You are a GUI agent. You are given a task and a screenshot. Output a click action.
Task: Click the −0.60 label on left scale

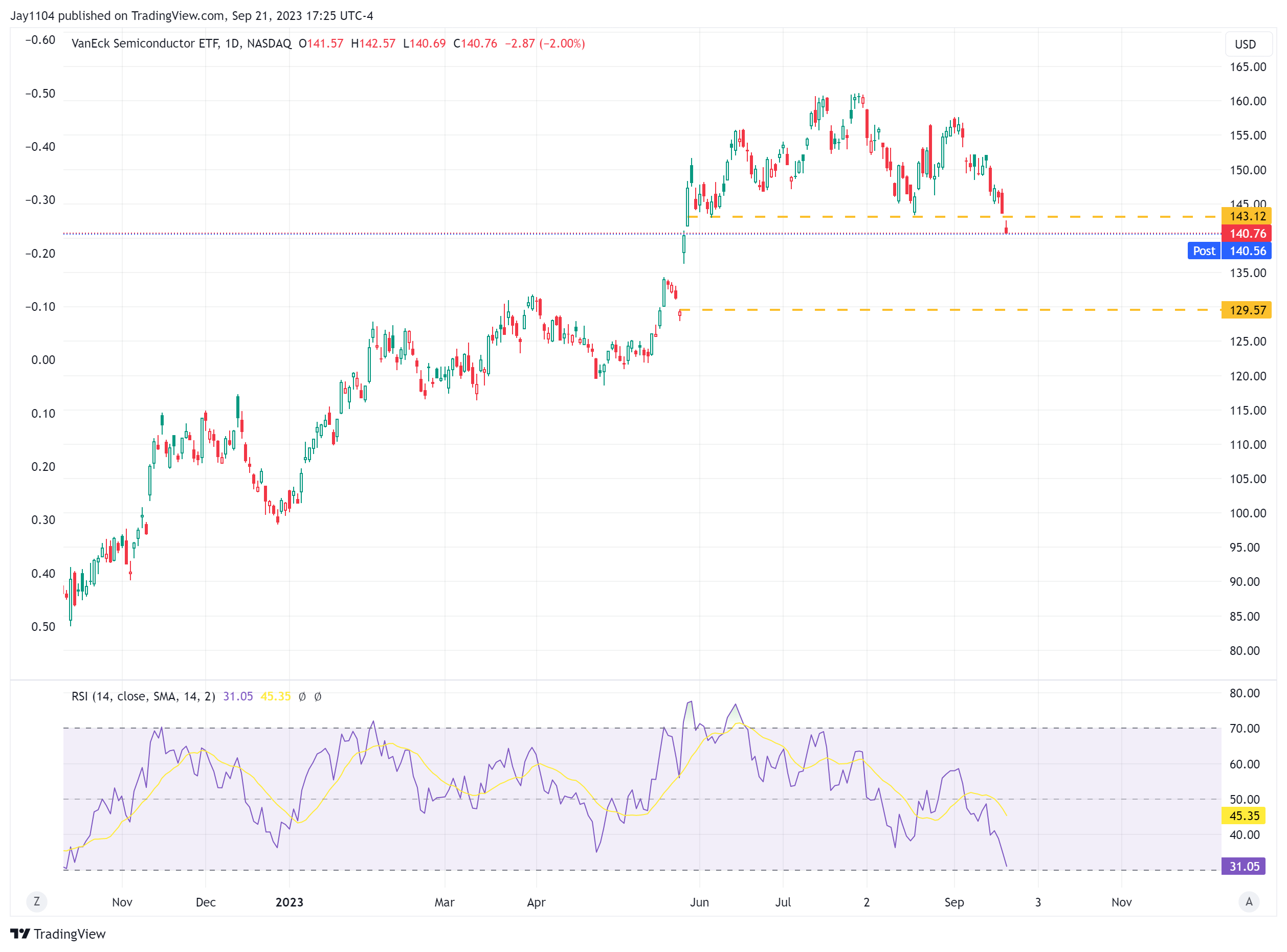click(40, 40)
